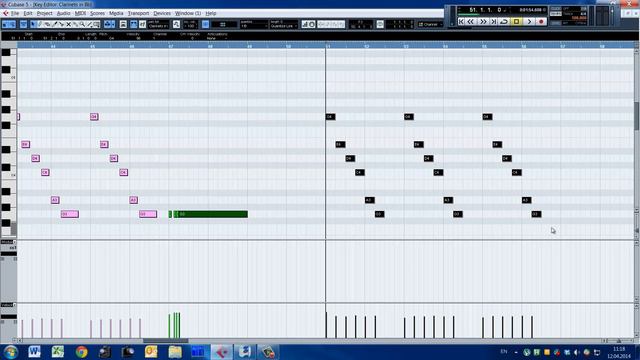Click the Pitch value in info line
Image resolution: width=640 pixels, height=360 pixels.
111,38
